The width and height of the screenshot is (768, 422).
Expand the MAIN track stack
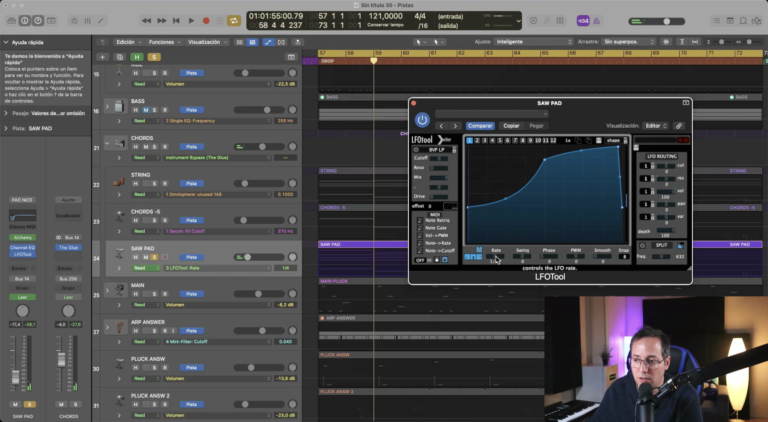(107, 290)
